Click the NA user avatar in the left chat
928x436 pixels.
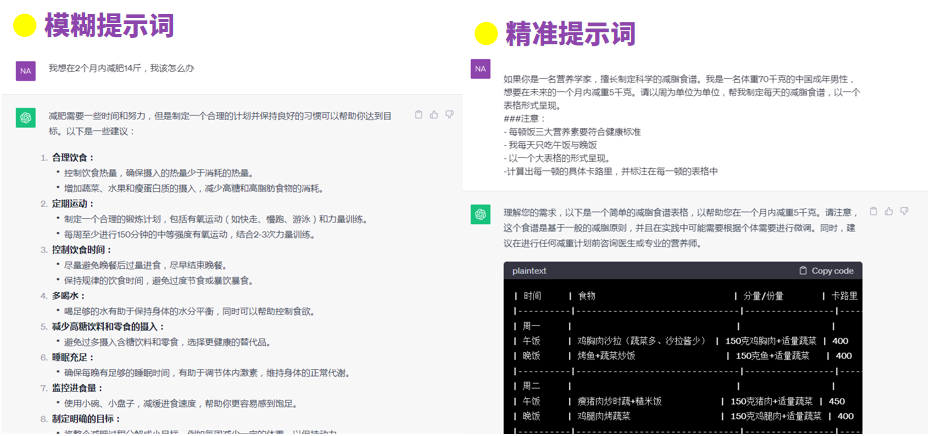[25, 71]
